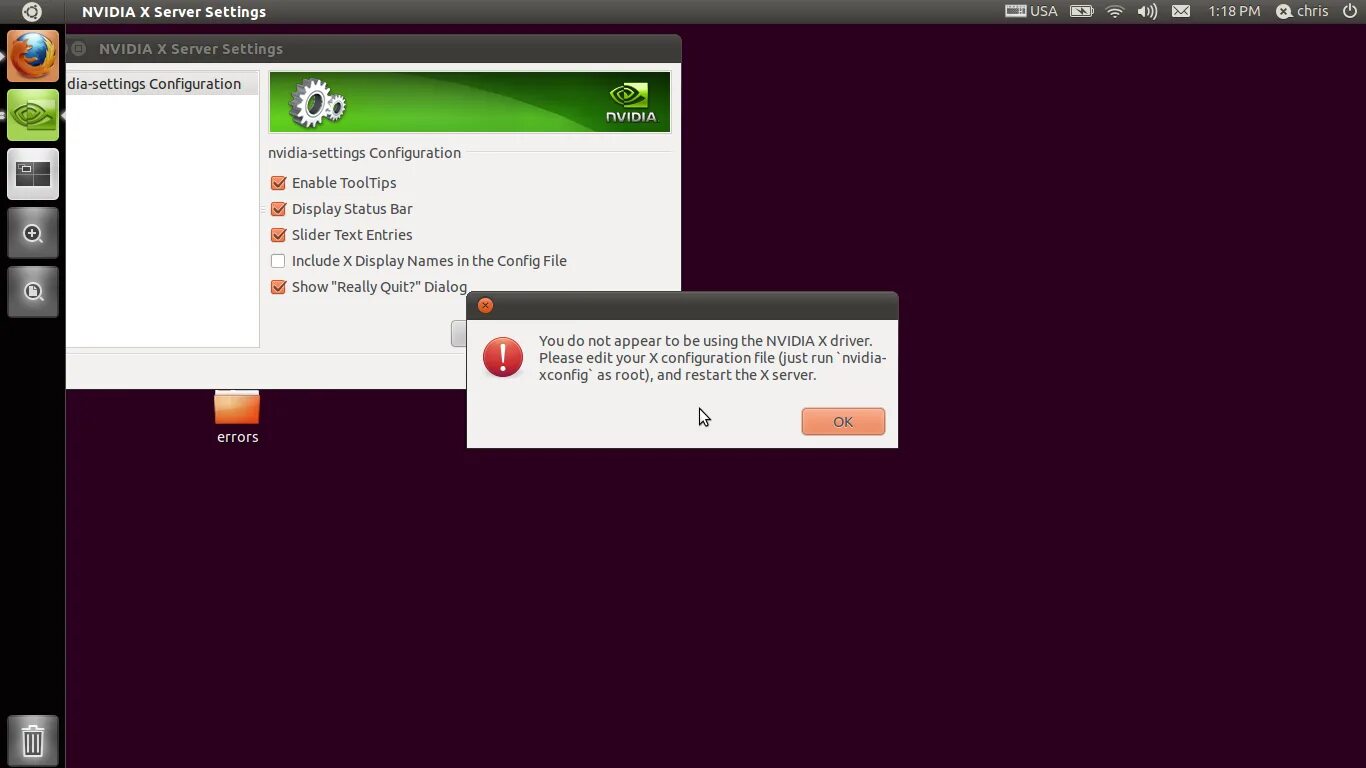Click the window button in NVIDIA X Server Settings title bar

coord(78,48)
